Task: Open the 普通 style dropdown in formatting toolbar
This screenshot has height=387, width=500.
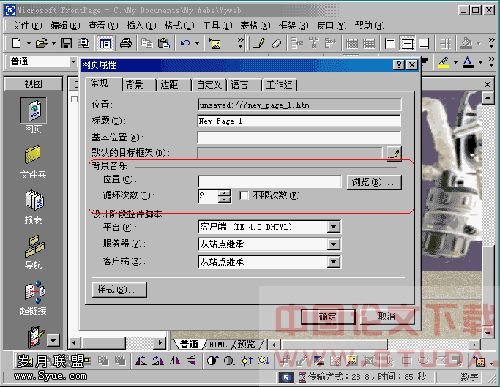Action: (x=74, y=62)
